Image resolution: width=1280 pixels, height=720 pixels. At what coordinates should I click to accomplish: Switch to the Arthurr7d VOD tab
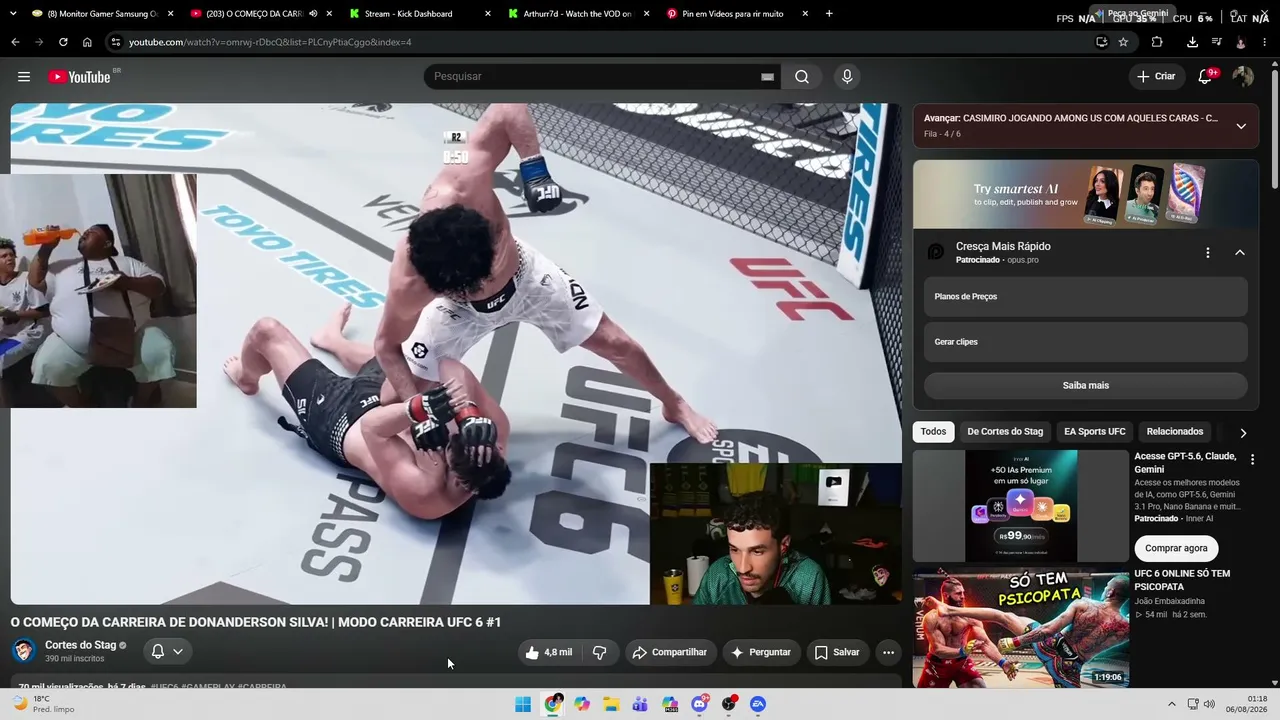pyautogui.click(x=578, y=14)
